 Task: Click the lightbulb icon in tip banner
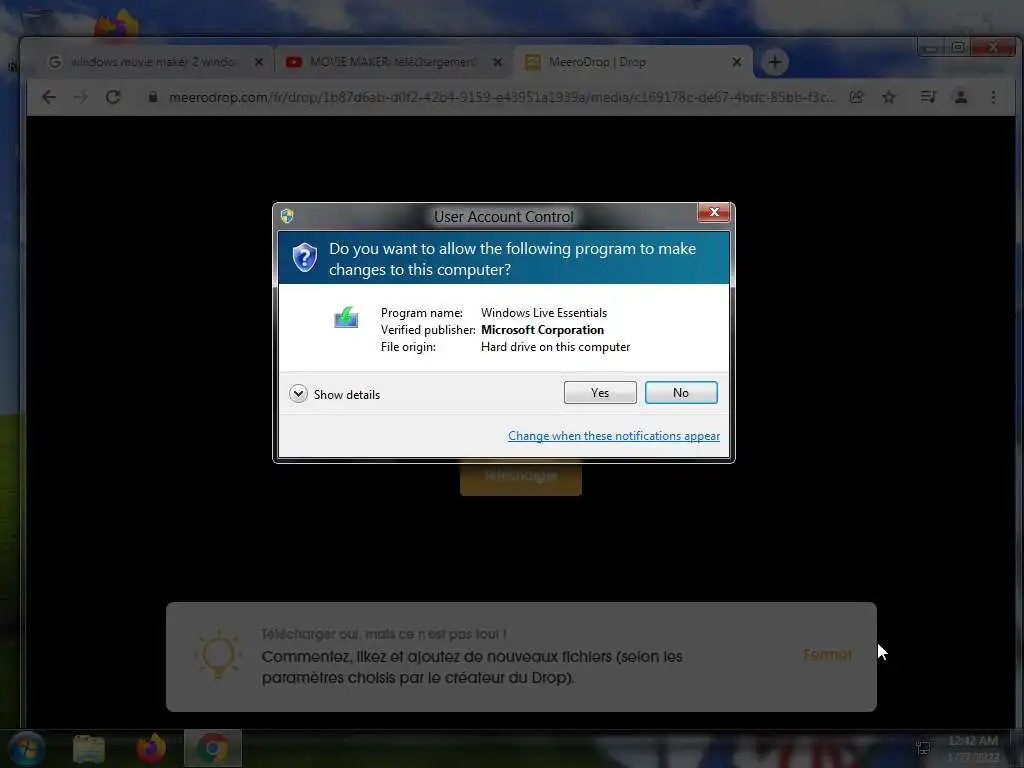[x=218, y=654]
